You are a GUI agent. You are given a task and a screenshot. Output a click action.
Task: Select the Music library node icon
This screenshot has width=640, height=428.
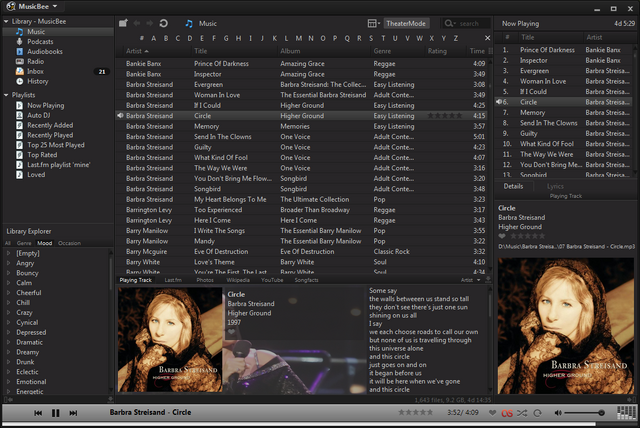pos(20,32)
